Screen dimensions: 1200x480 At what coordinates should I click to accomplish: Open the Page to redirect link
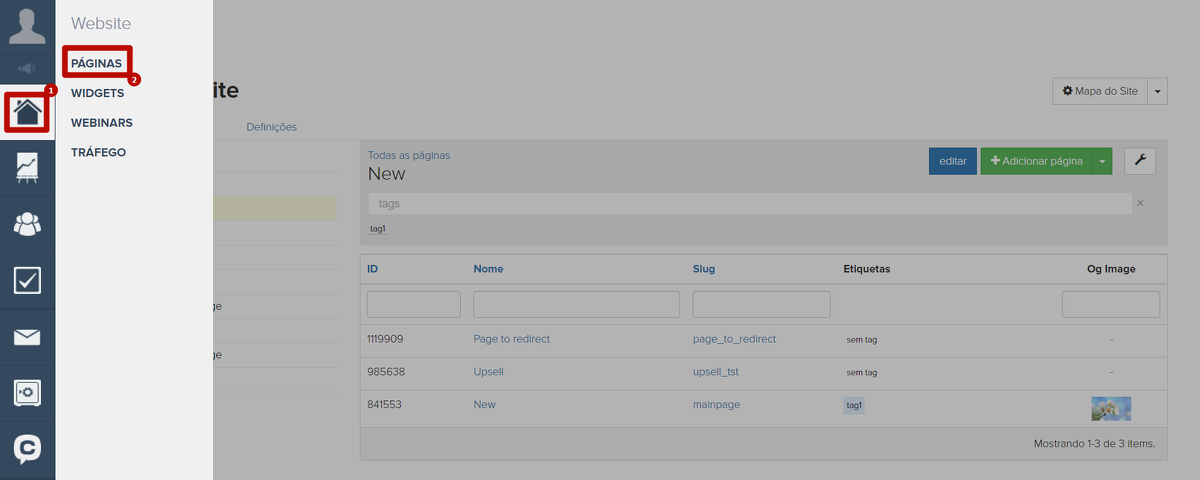(511, 339)
